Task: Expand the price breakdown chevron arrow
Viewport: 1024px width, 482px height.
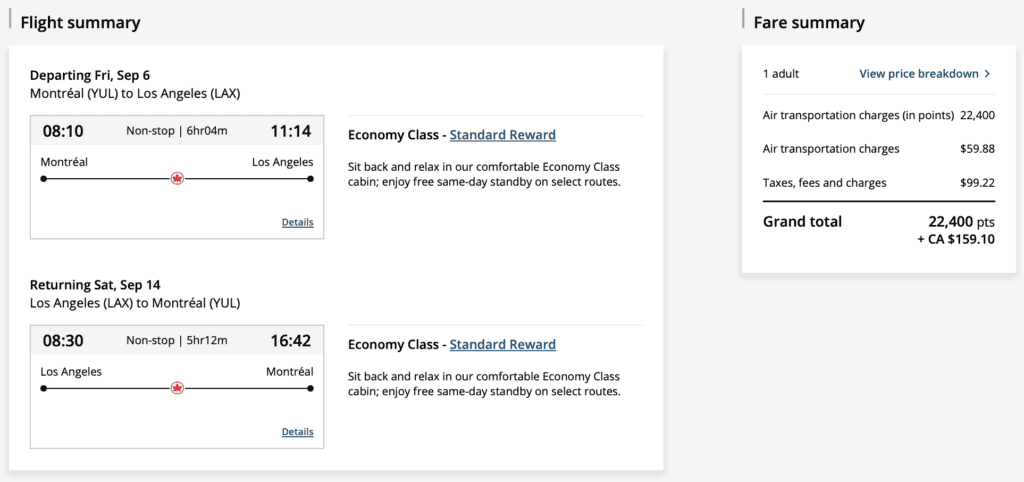Action: 987,74
